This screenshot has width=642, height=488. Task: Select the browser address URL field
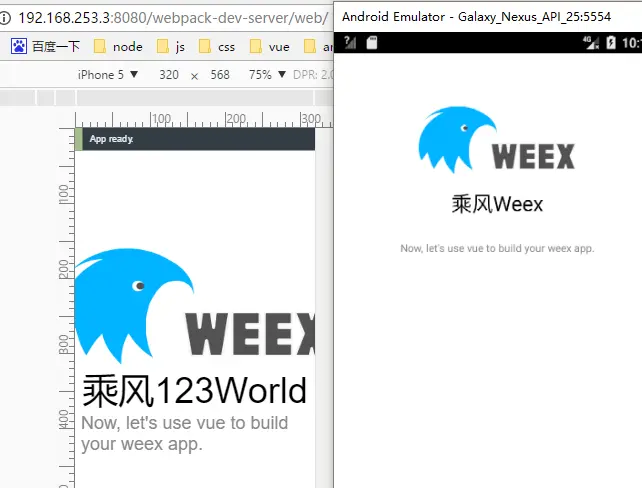[172, 18]
